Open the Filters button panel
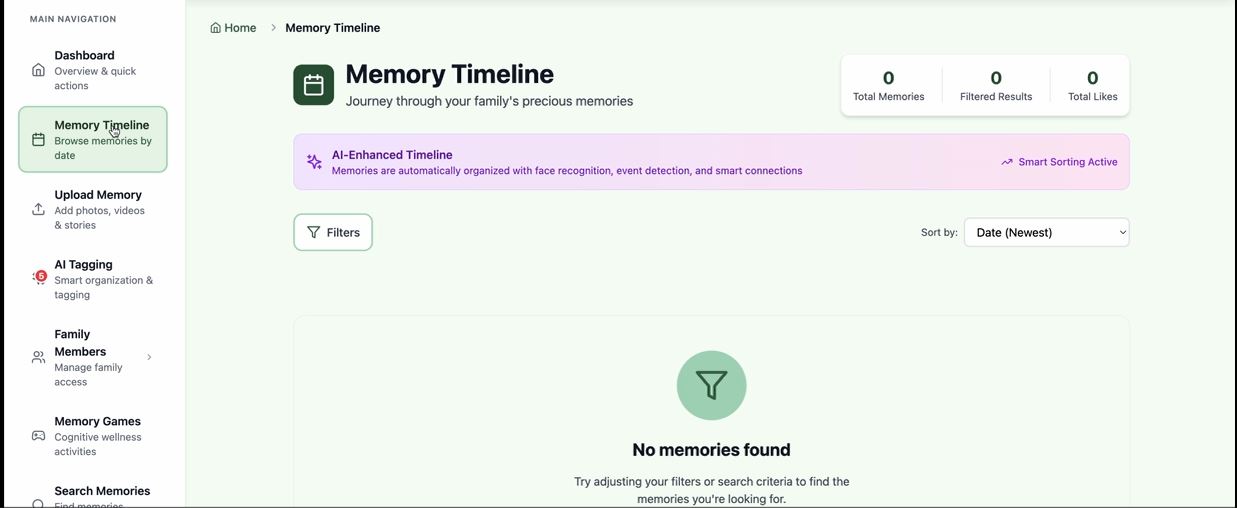Screen dimensions: 1237x508 [333, 232]
